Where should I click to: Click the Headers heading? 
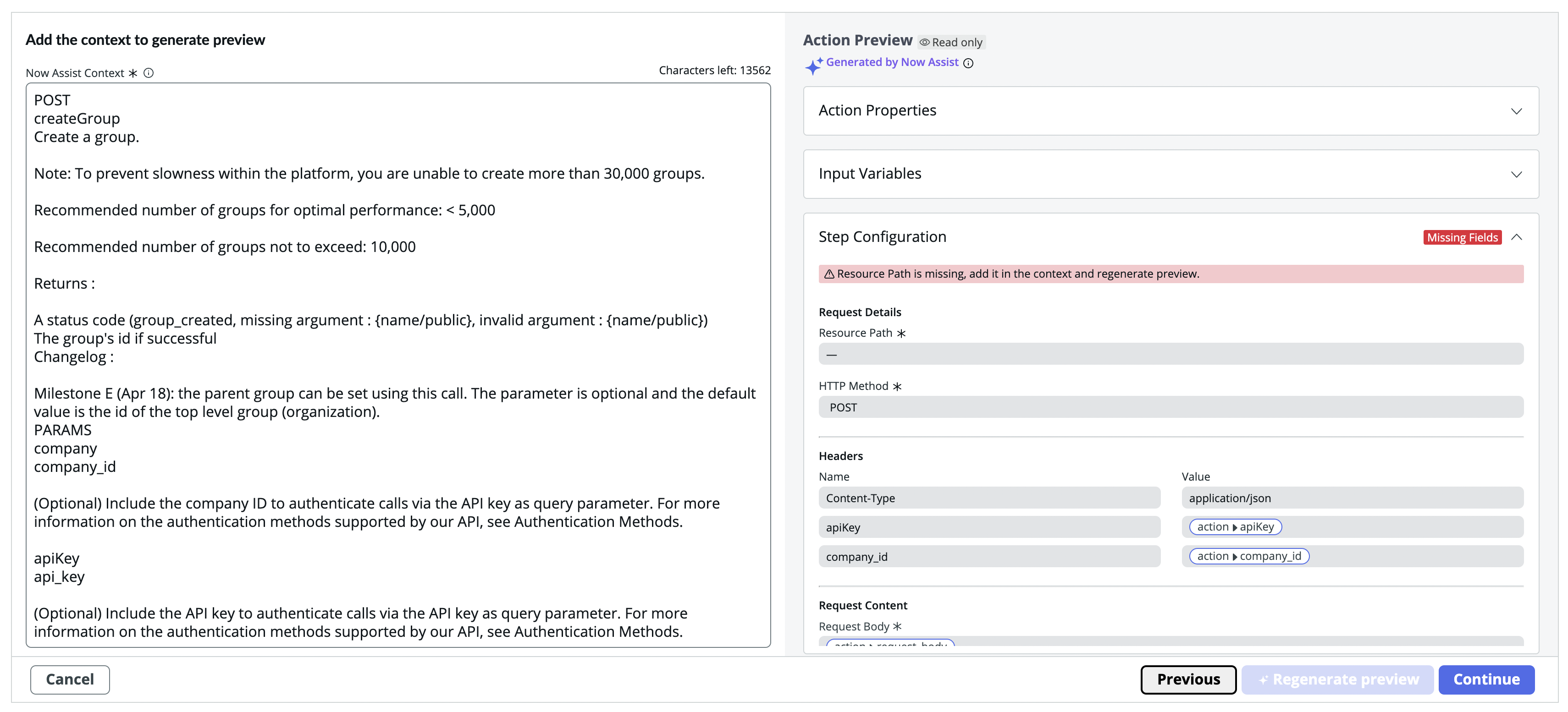840,456
